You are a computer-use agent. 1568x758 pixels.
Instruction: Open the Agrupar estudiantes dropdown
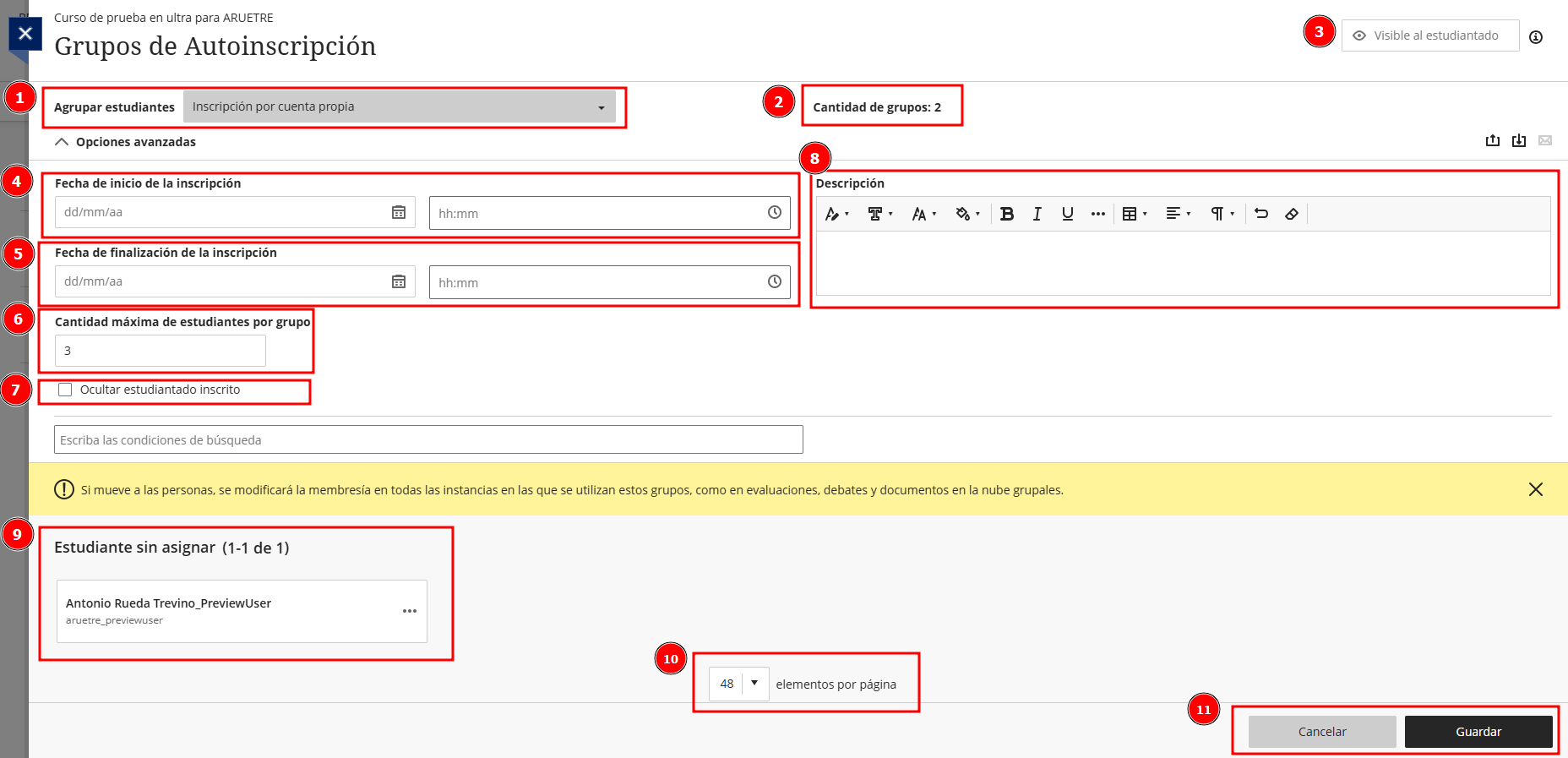click(399, 106)
